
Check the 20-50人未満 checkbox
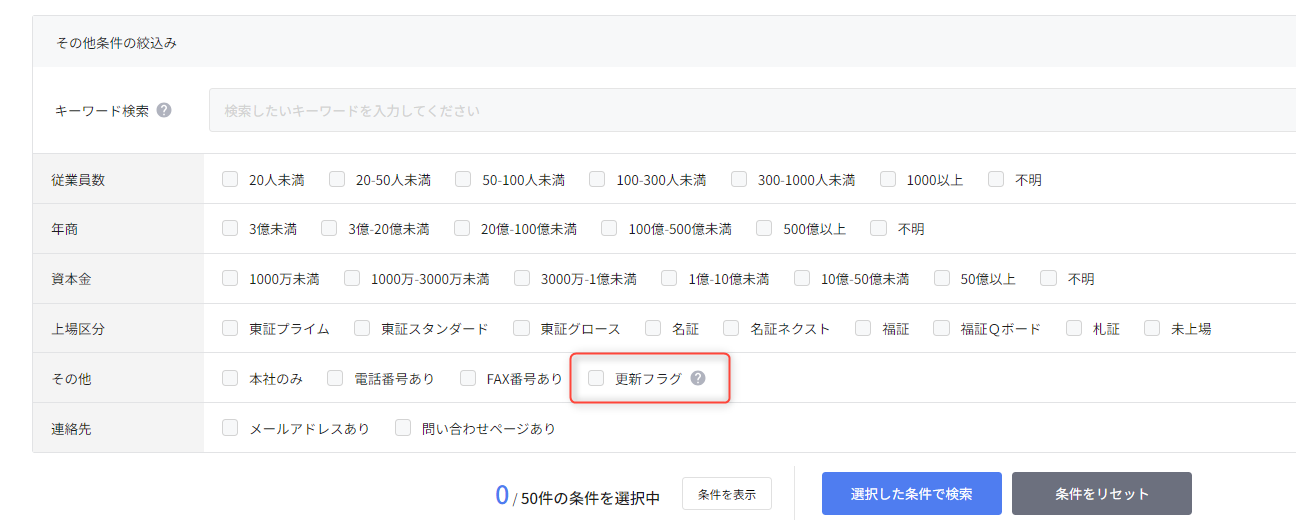click(x=337, y=179)
